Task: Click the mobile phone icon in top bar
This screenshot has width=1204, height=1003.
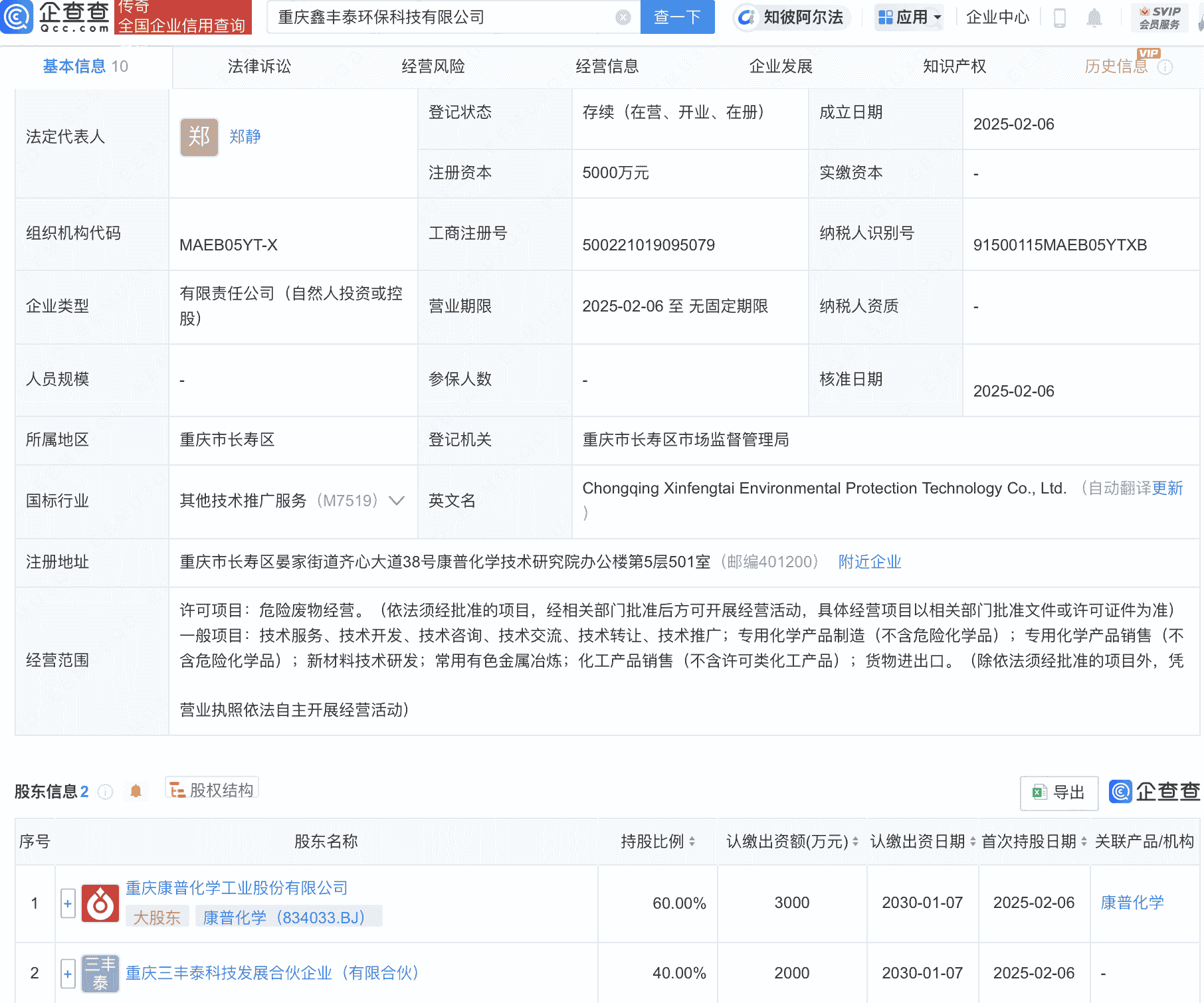Action: (1060, 18)
